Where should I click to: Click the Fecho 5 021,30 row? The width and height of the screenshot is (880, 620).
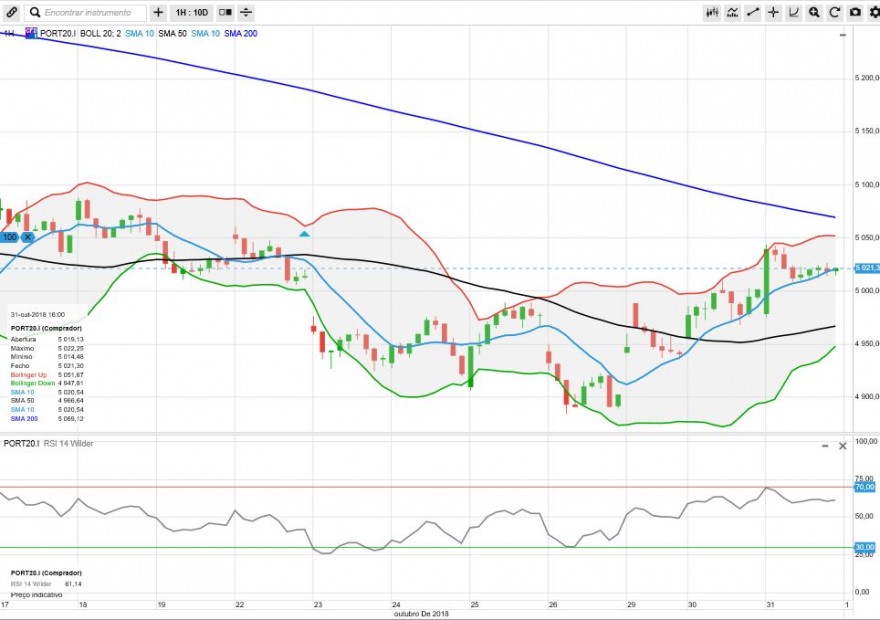[x=47, y=366]
